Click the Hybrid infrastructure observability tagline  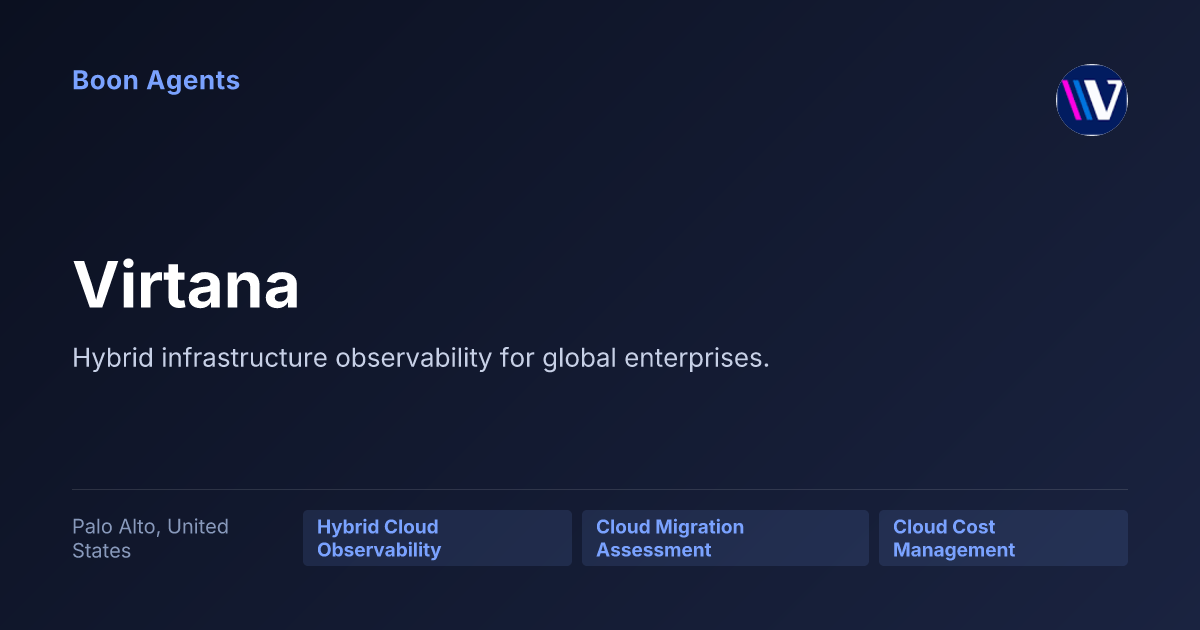click(x=421, y=358)
